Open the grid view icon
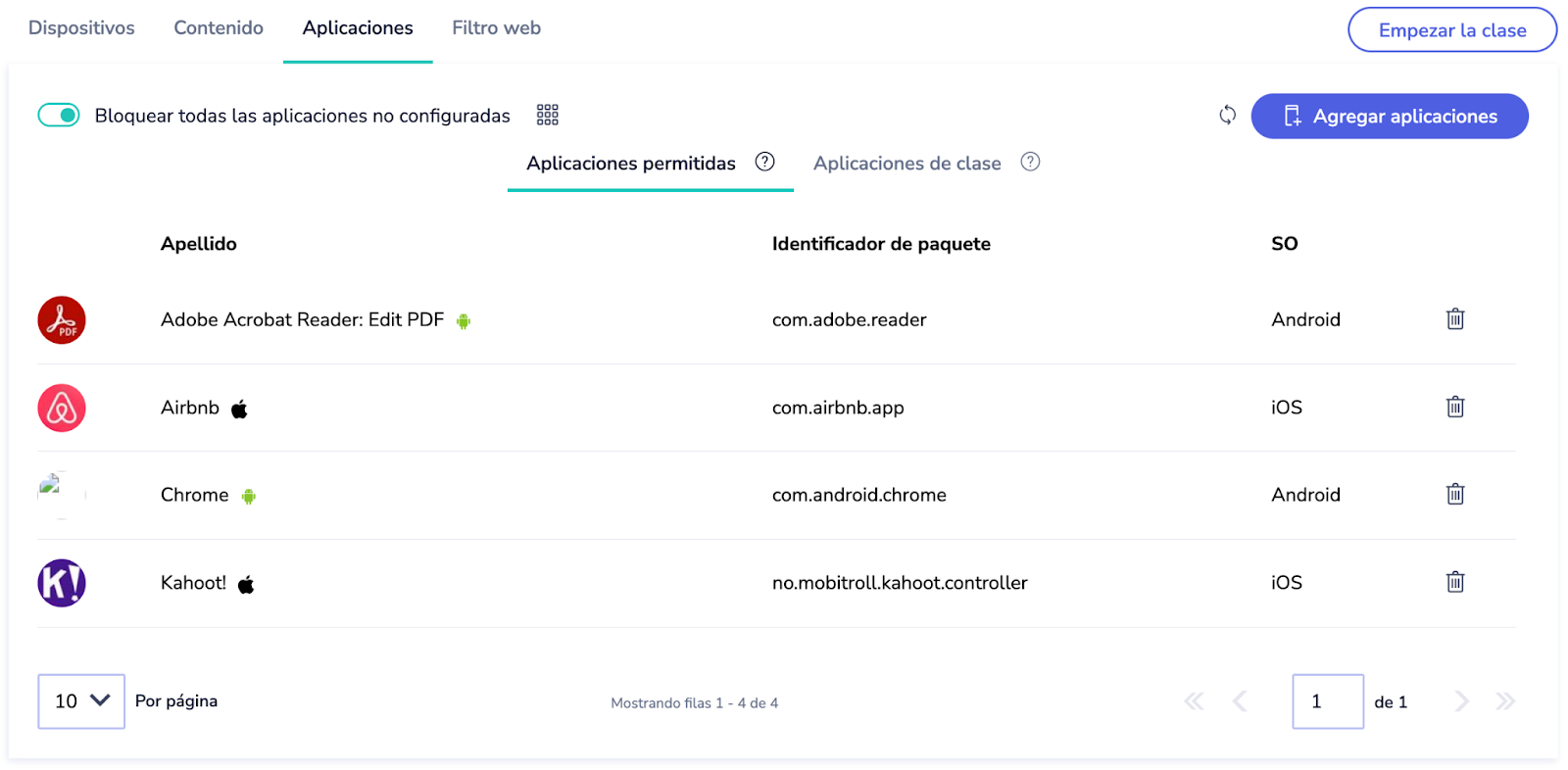 [548, 116]
